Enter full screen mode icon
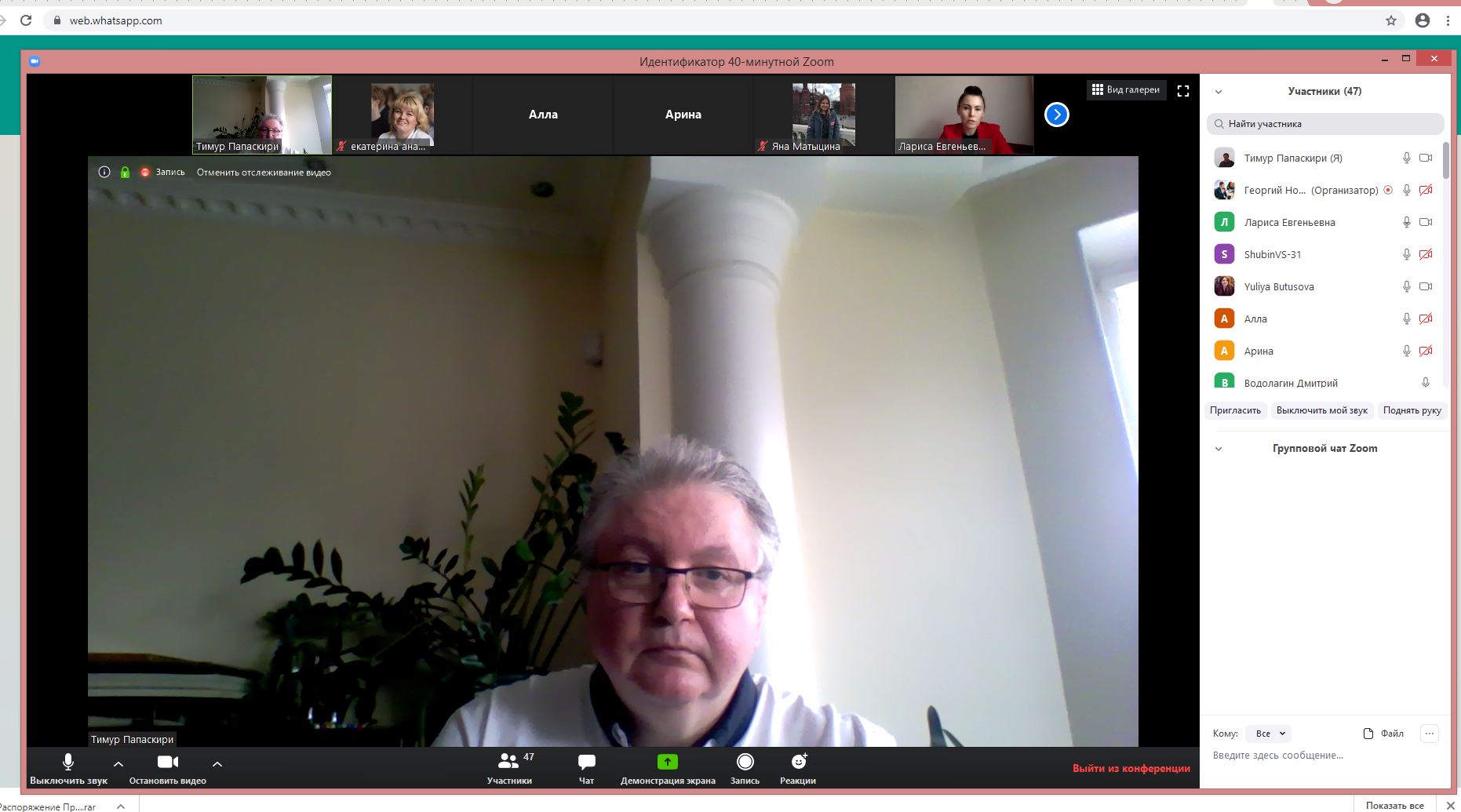The height and width of the screenshot is (812, 1461). tap(1183, 91)
